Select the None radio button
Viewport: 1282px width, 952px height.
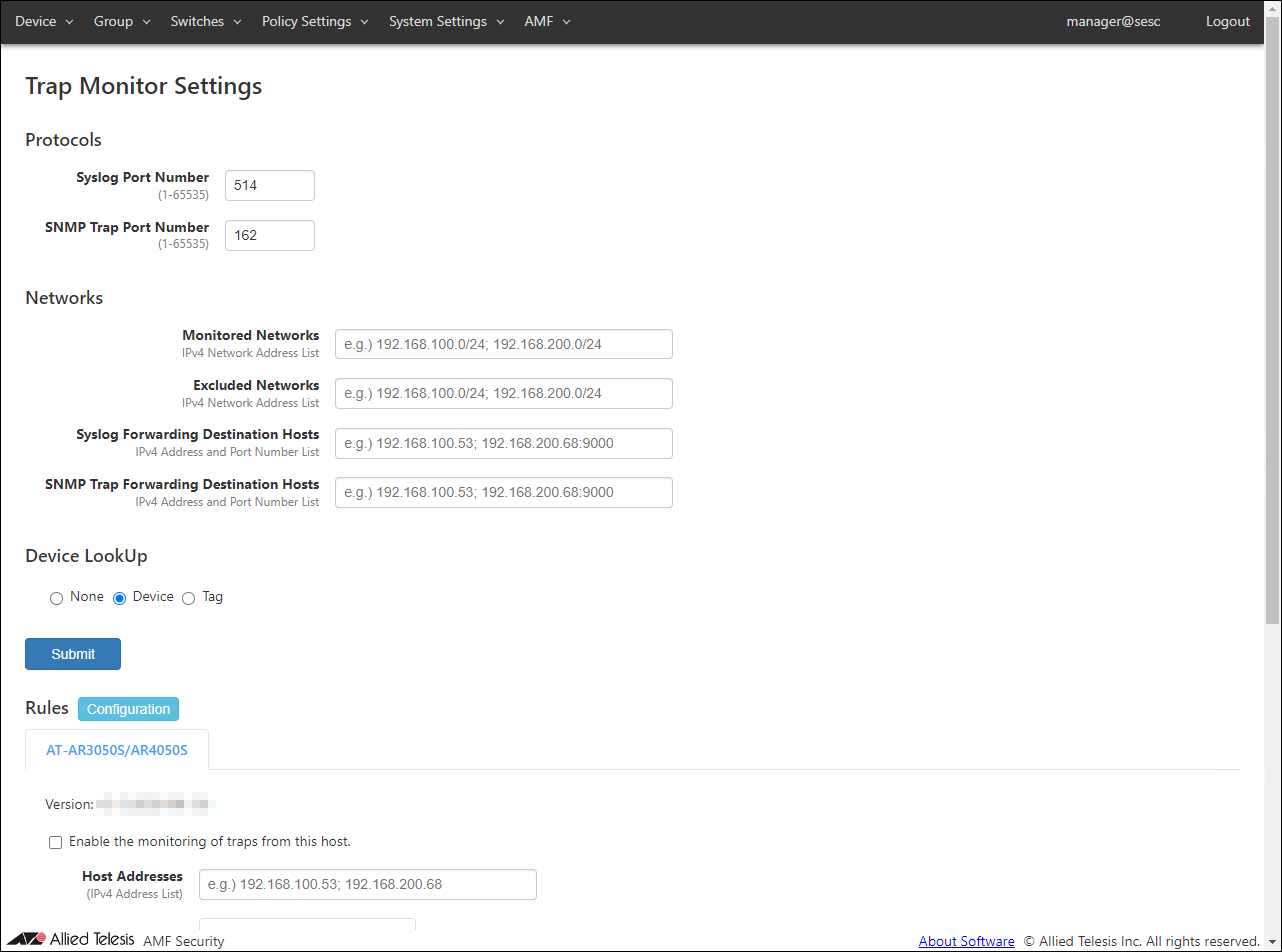56,598
